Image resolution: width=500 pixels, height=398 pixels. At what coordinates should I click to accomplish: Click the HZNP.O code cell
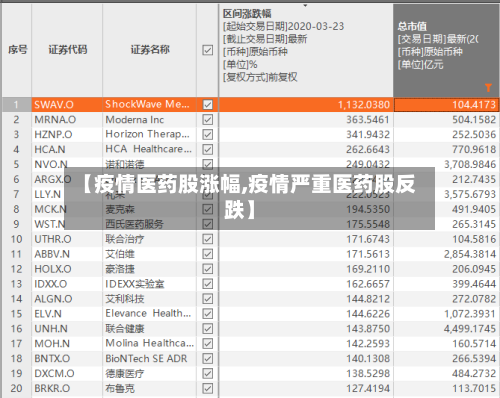(x=67, y=134)
